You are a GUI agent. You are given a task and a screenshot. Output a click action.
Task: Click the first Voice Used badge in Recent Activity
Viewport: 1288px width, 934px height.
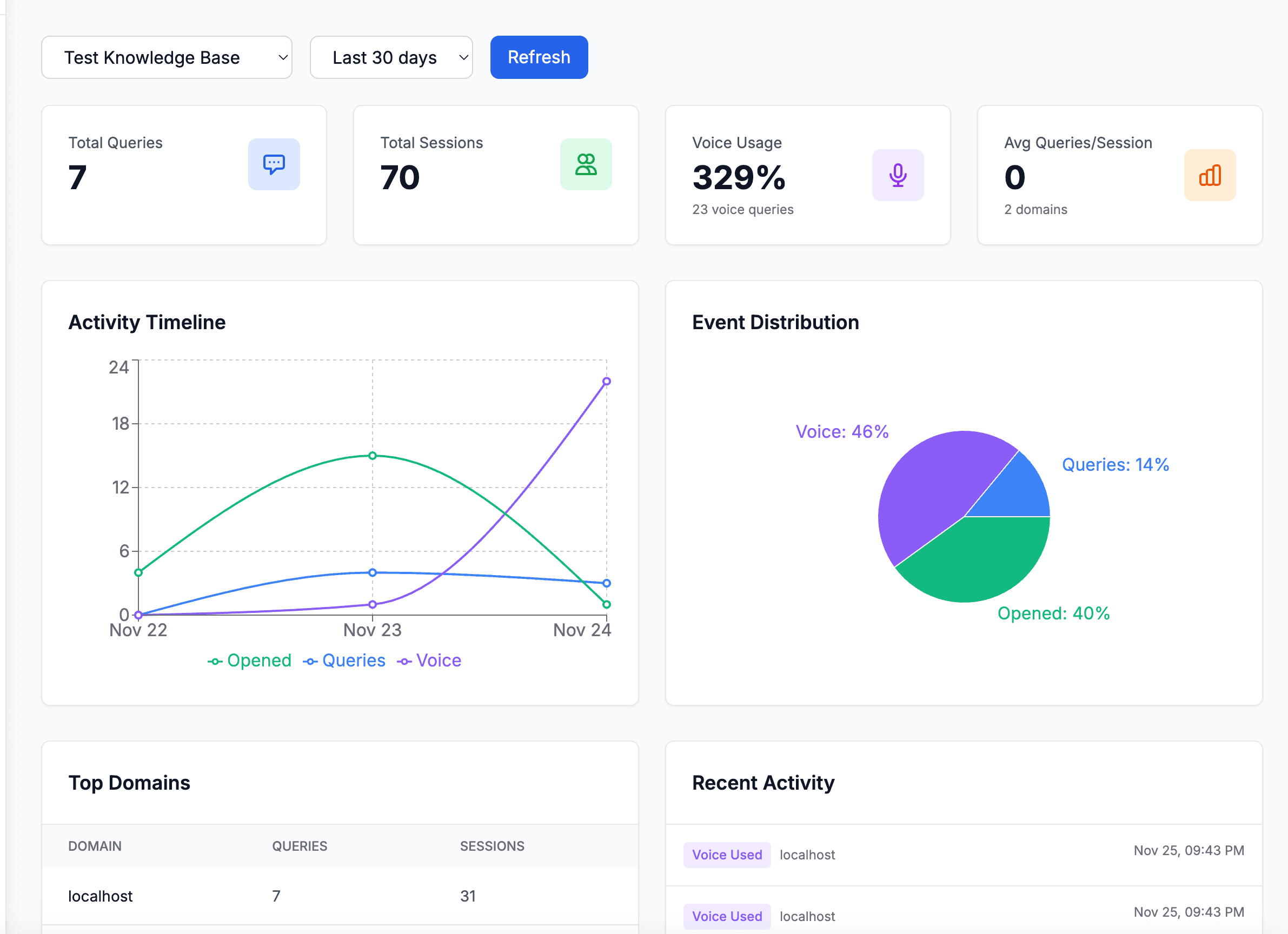pyautogui.click(x=727, y=855)
